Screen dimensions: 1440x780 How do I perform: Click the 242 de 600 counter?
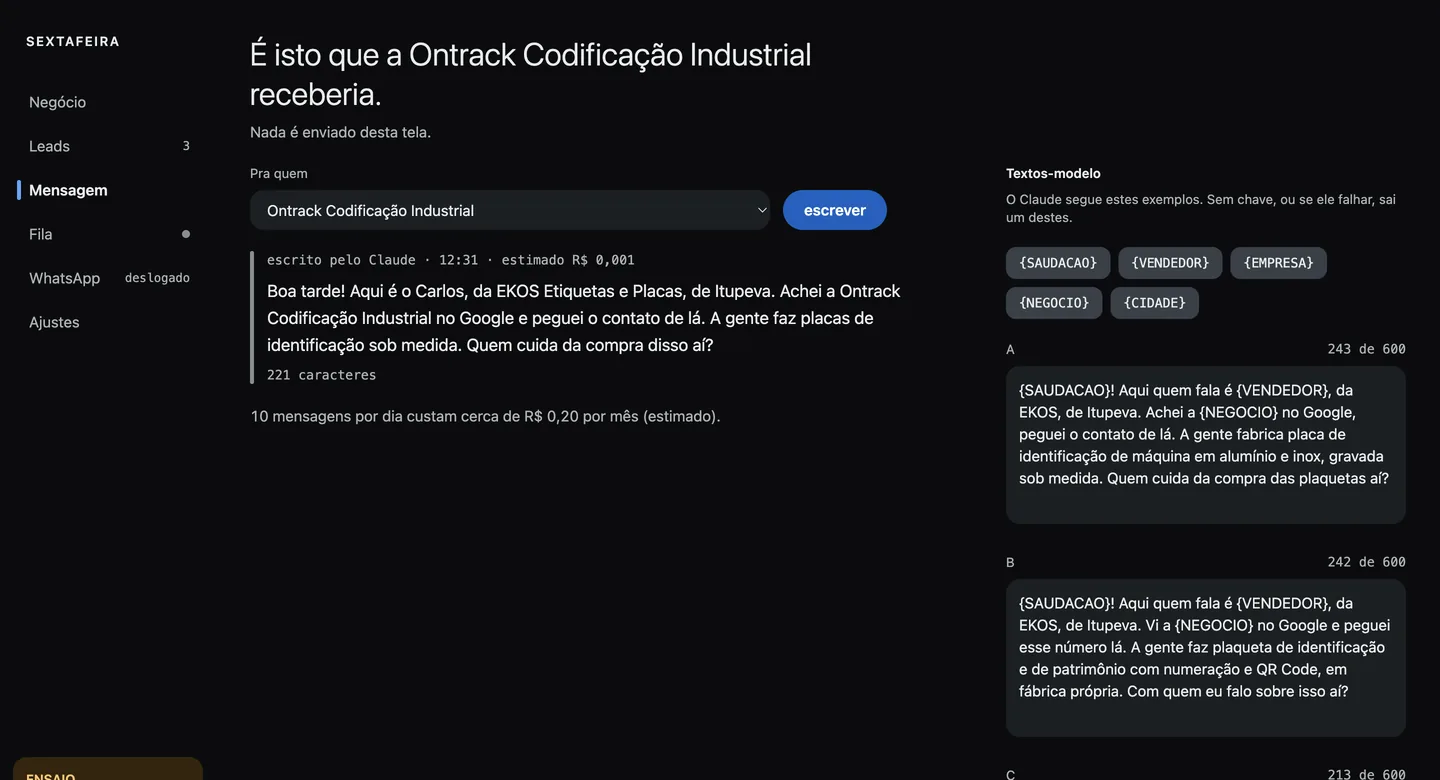click(1366, 562)
